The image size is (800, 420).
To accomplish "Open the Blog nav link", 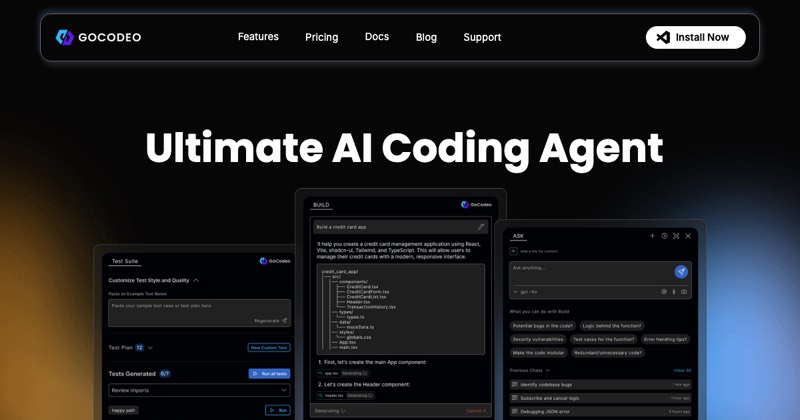I will (426, 37).
